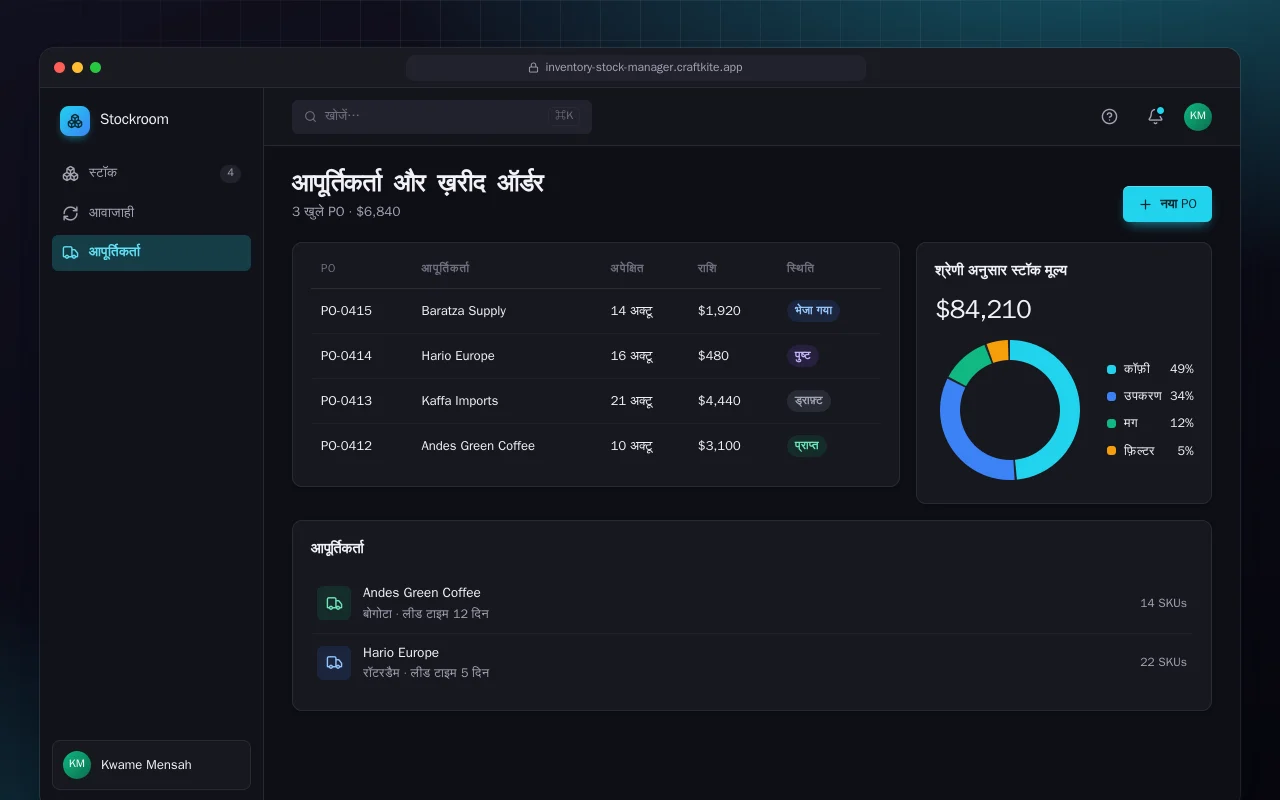The height and width of the screenshot is (800, 1280).
Task: Click the donut chart
Action: [1010, 410]
